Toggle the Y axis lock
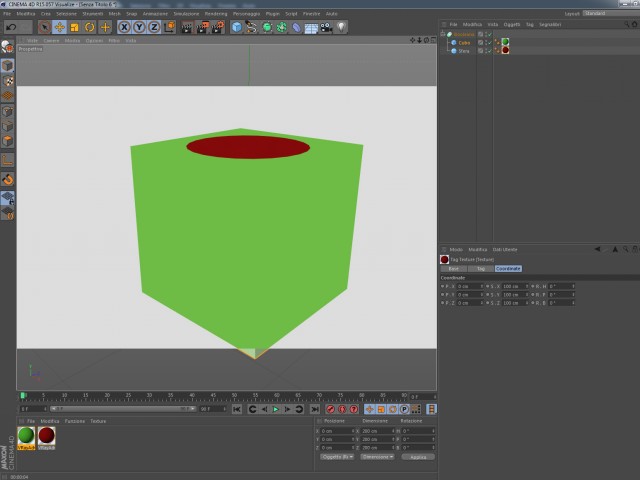 139,27
